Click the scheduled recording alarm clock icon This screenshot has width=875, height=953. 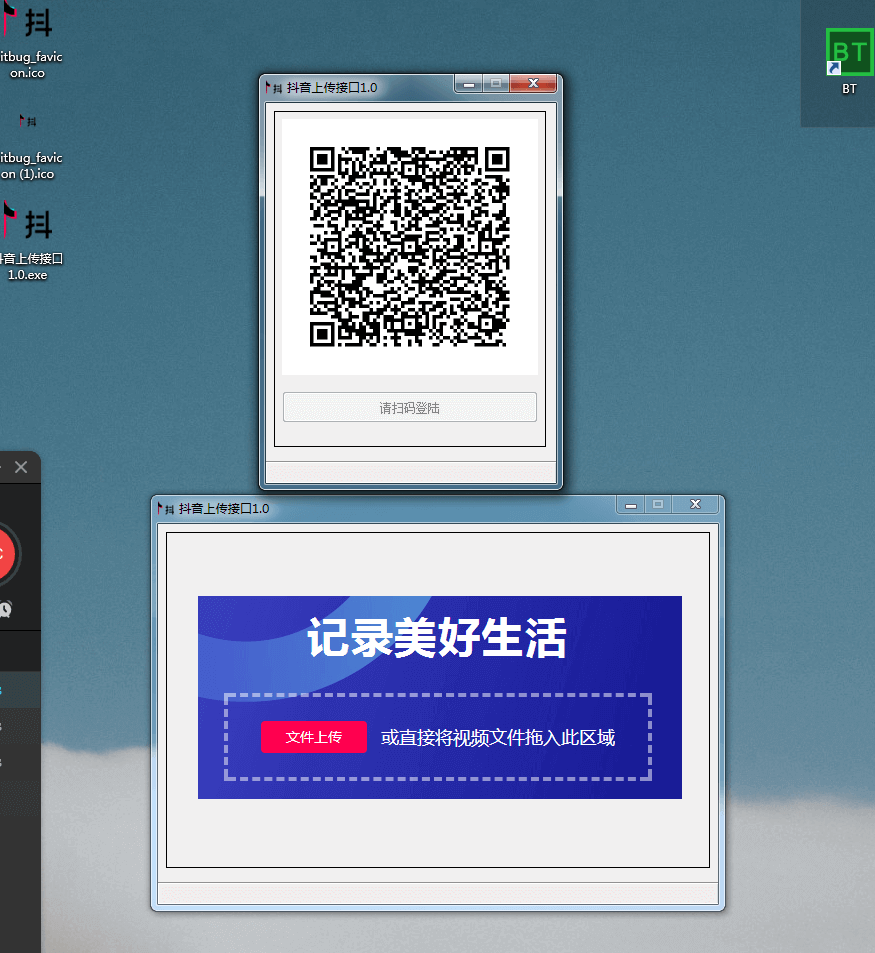coord(5,609)
